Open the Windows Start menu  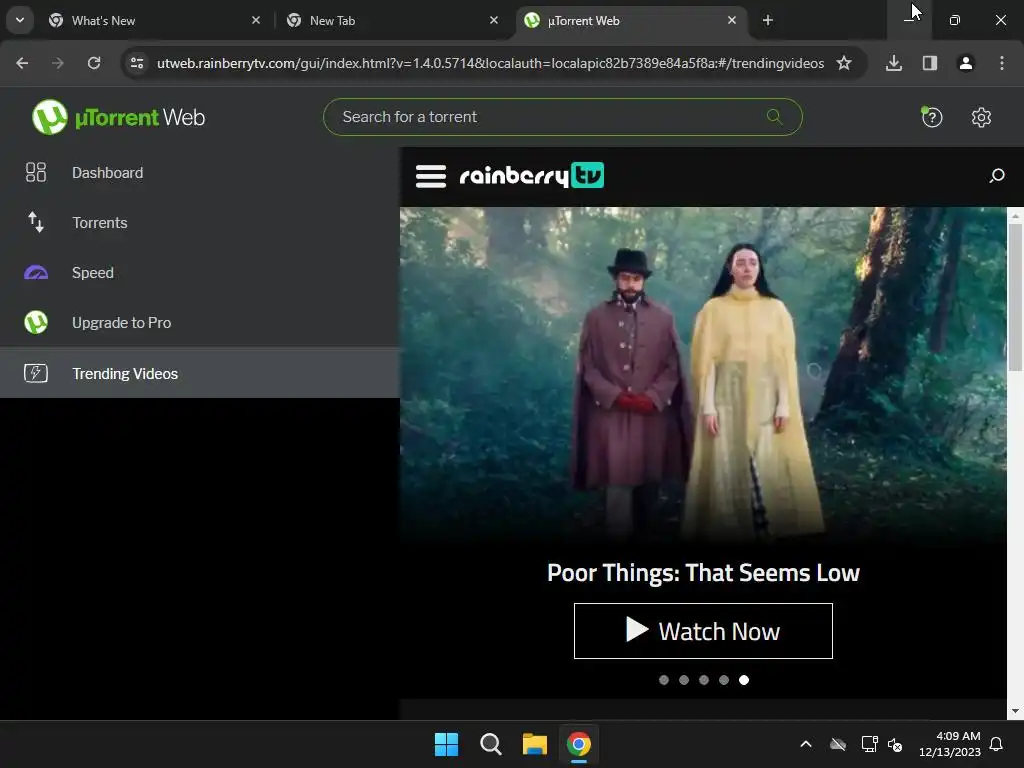(x=447, y=744)
